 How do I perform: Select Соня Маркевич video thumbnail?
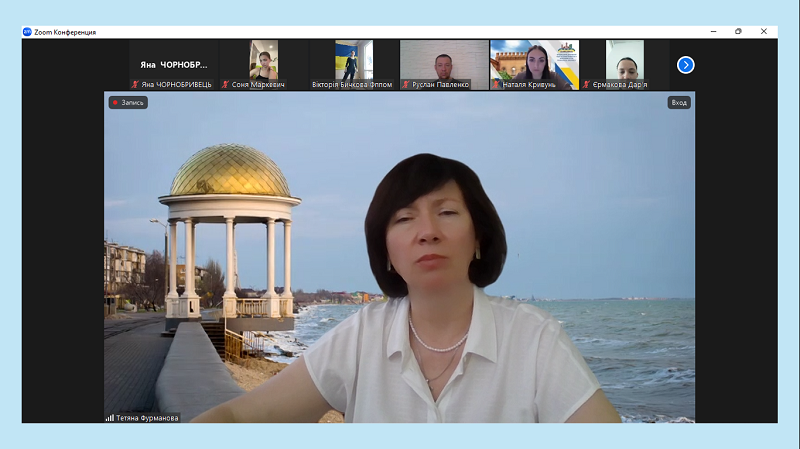[264, 60]
